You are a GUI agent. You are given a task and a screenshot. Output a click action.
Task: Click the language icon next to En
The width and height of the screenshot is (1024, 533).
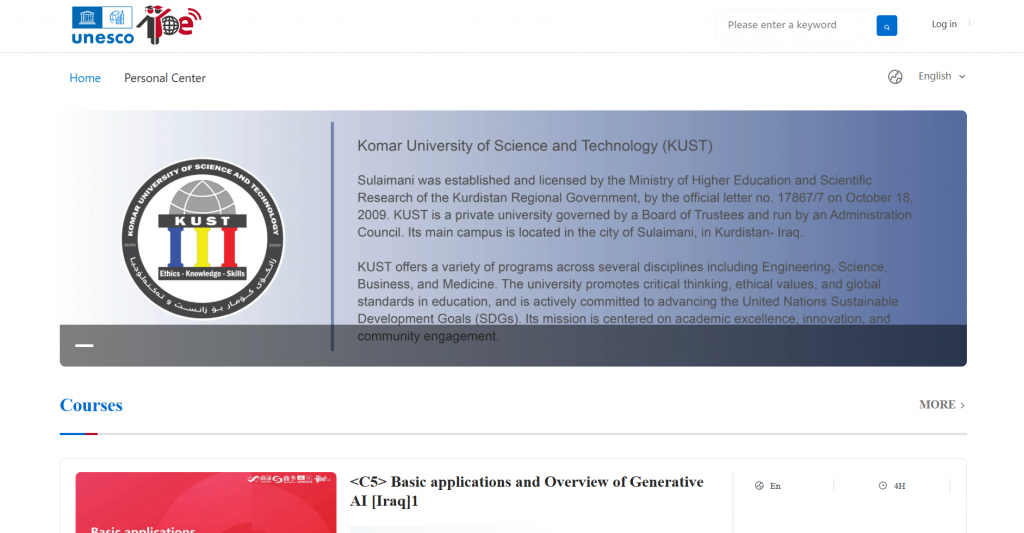(x=759, y=485)
